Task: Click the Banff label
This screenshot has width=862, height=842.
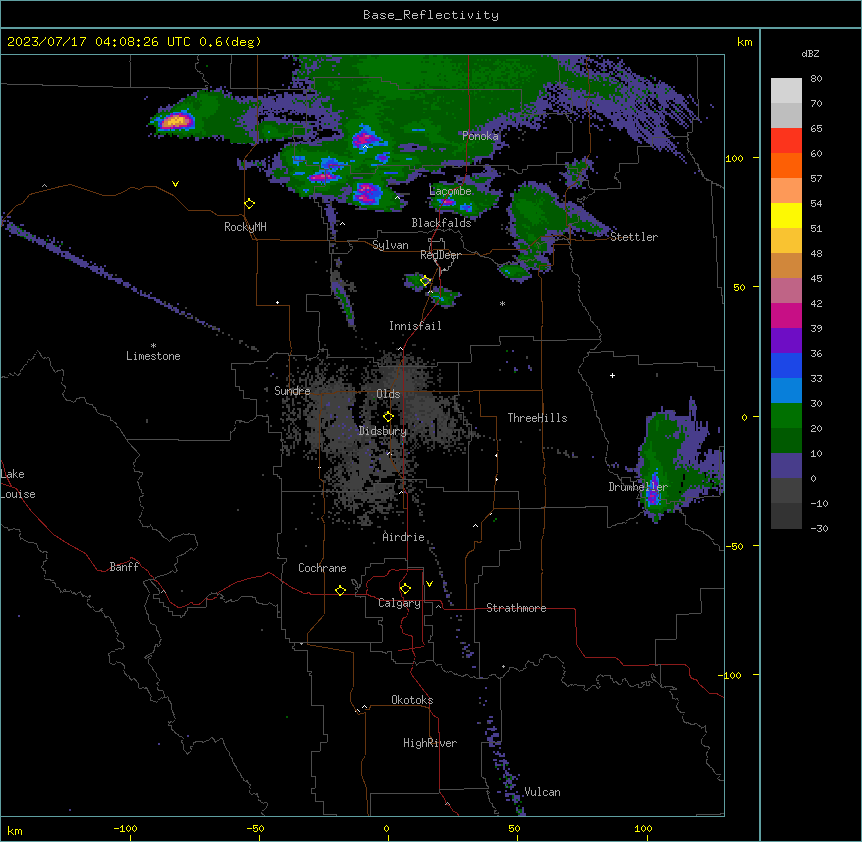Action: pos(124,567)
